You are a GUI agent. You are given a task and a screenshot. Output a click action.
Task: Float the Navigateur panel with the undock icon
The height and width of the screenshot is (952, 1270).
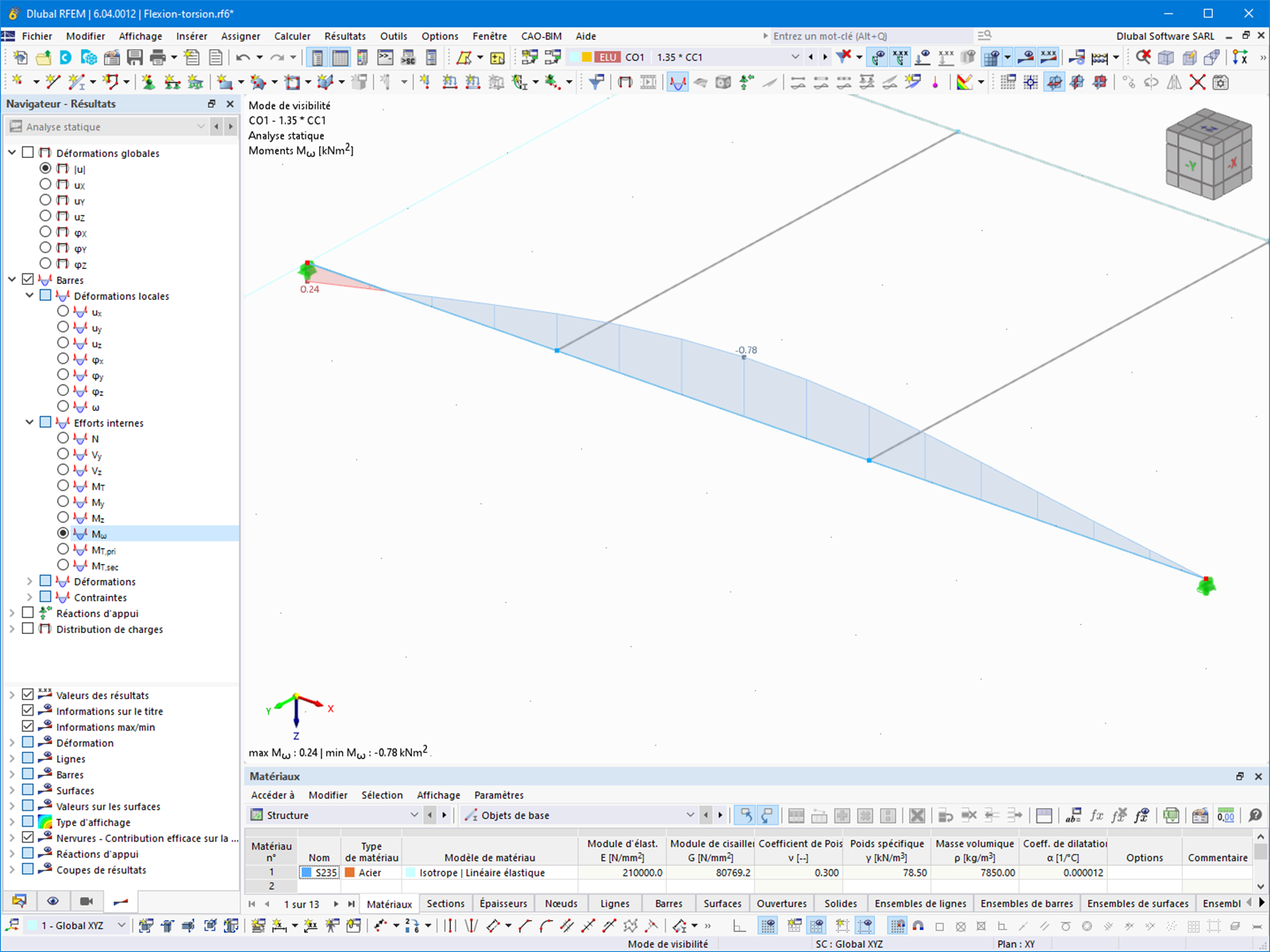click(211, 104)
